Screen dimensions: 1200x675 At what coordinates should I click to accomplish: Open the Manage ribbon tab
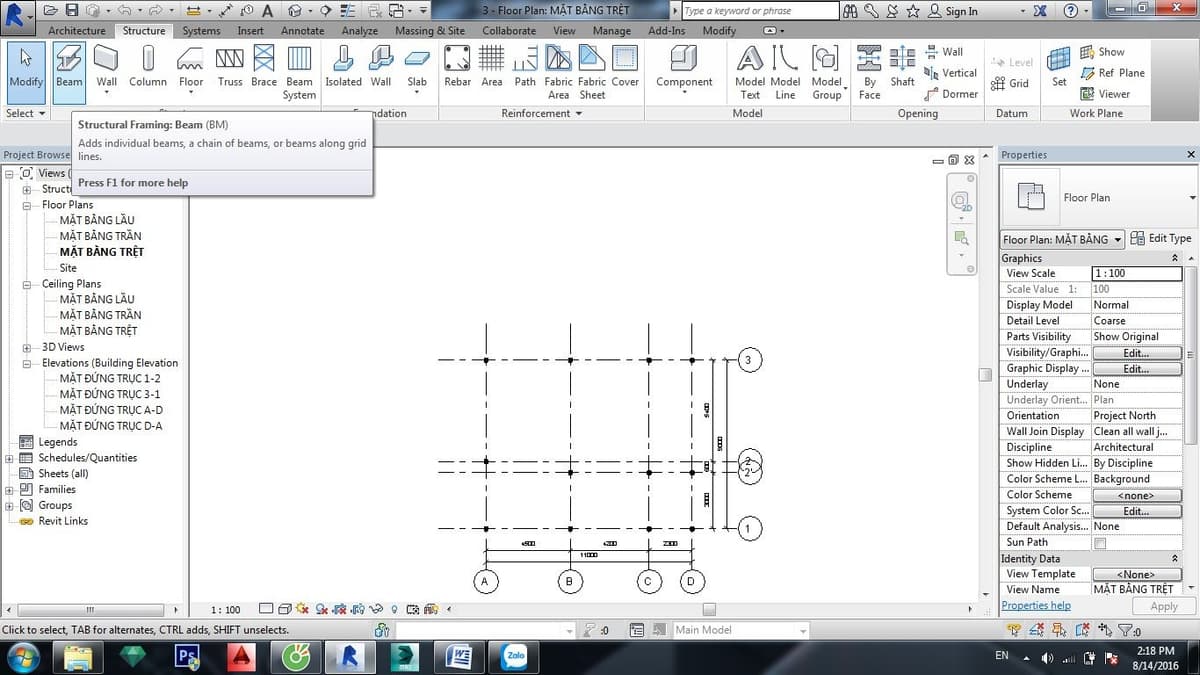pyautogui.click(x=611, y=31)
